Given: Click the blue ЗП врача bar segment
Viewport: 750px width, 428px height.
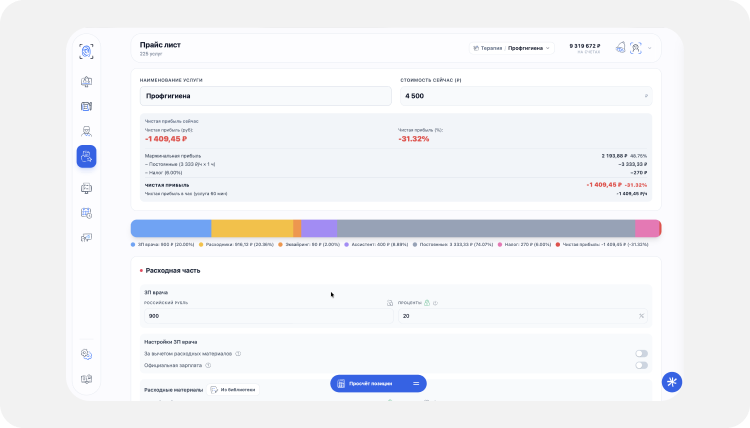Looking at the screenshot, I should 171,229.
